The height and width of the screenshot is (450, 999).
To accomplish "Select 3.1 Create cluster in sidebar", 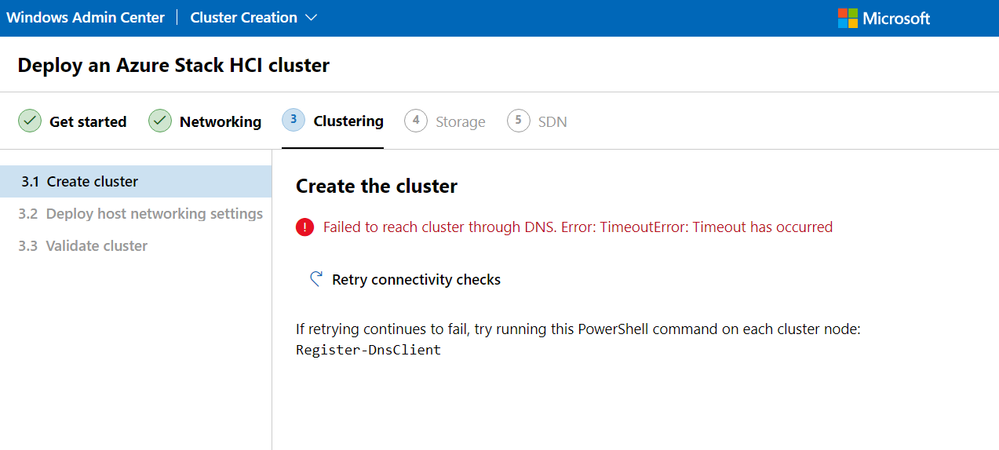I will [x=136, y=182].
